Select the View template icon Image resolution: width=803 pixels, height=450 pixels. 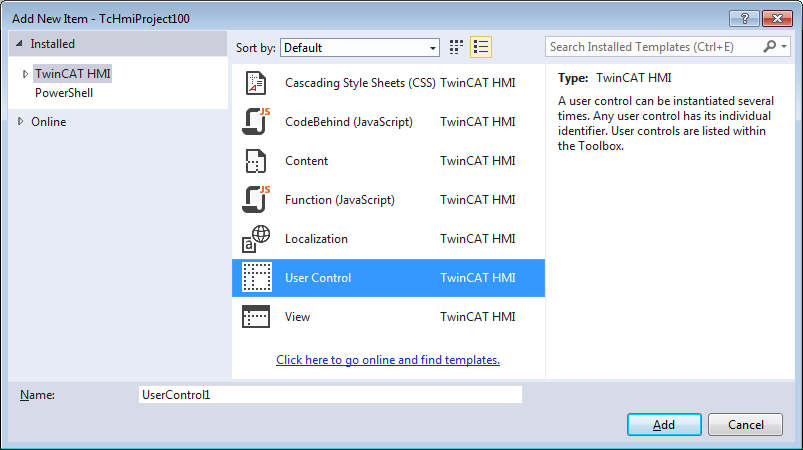tap(256, 316)
